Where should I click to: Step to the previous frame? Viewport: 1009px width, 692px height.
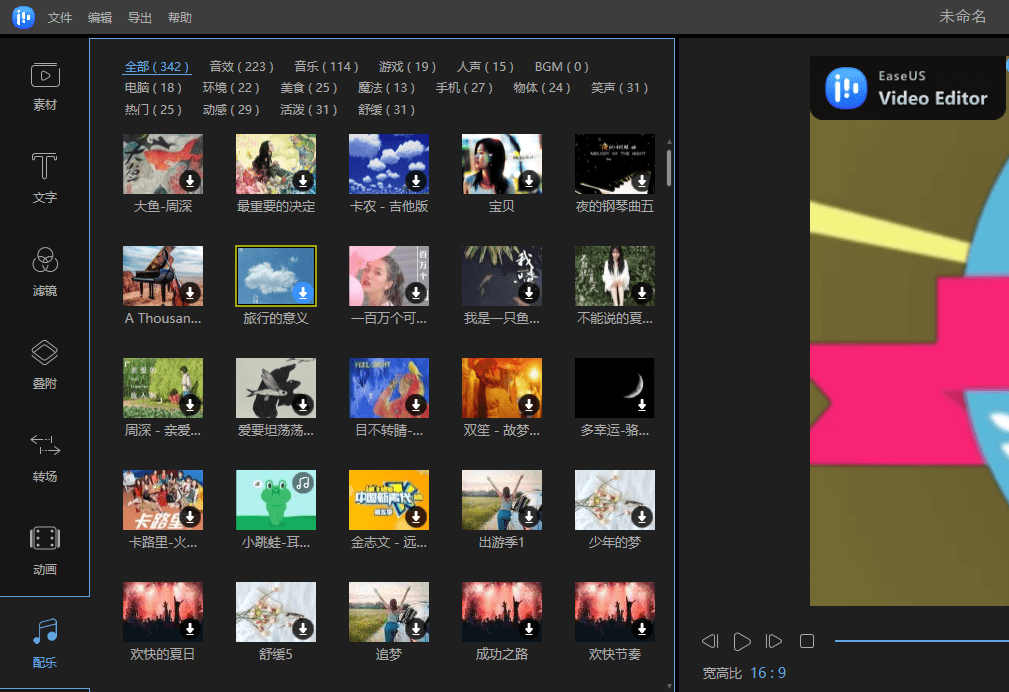pyautogui.click(x=710, y=641)
